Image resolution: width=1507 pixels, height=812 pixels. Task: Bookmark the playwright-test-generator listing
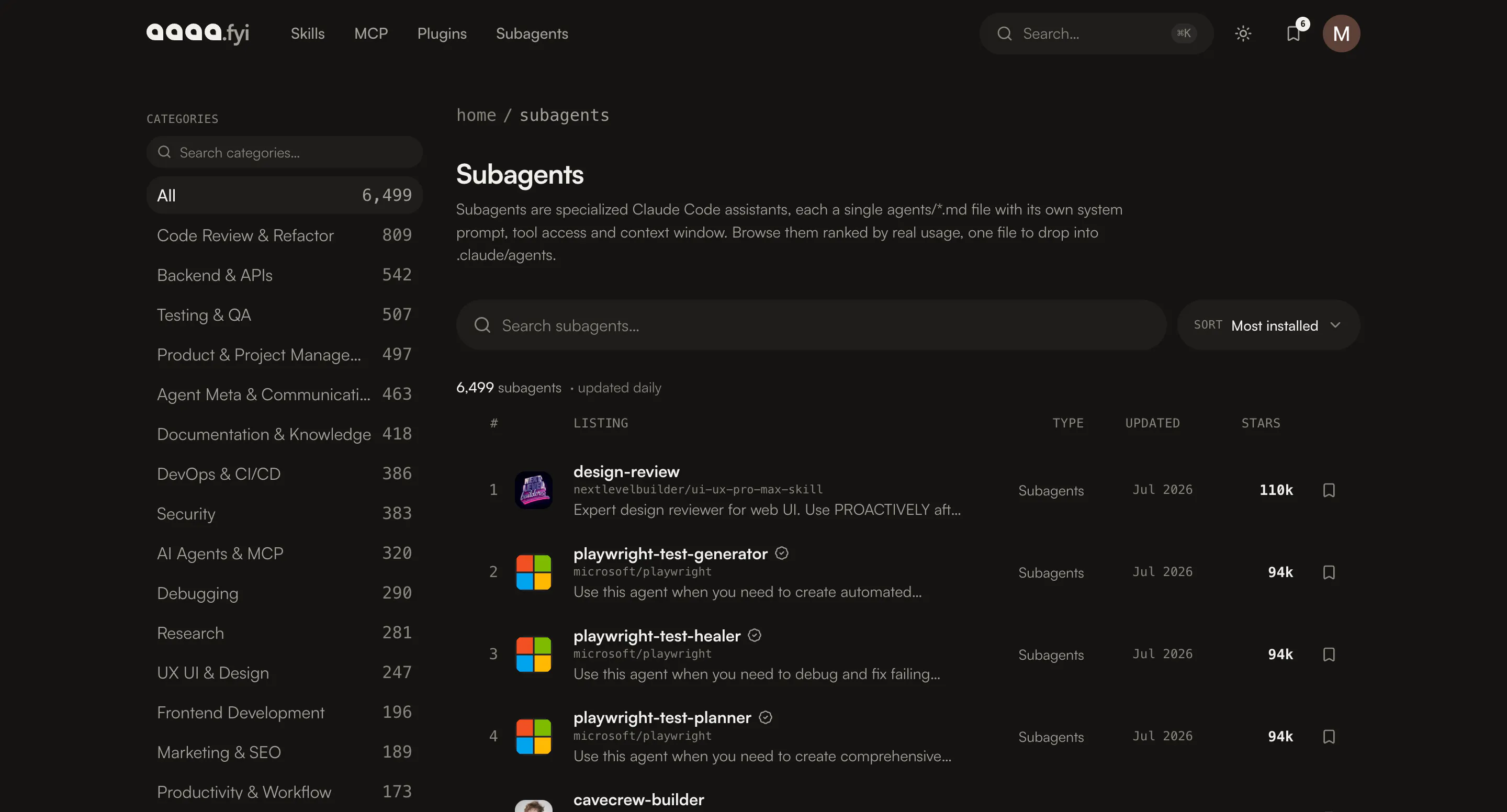(x=1329, y=572)
